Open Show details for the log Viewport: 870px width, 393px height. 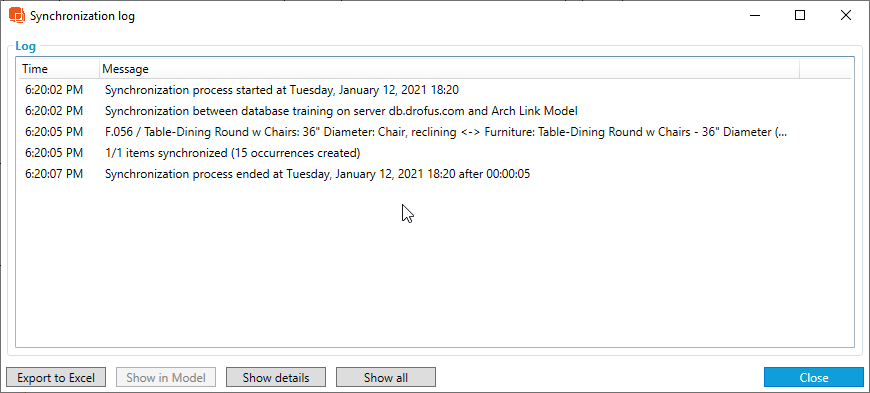point(276,377)
